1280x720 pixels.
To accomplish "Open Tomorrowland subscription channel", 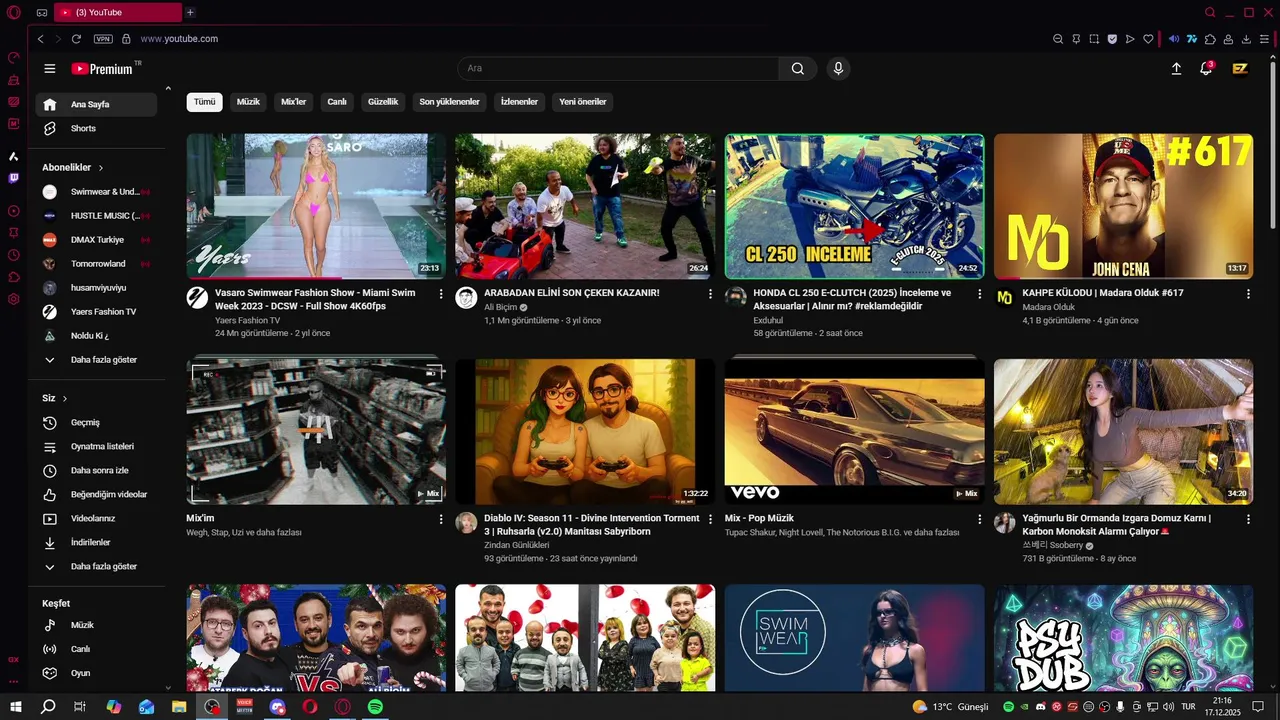I will (96, 264).
